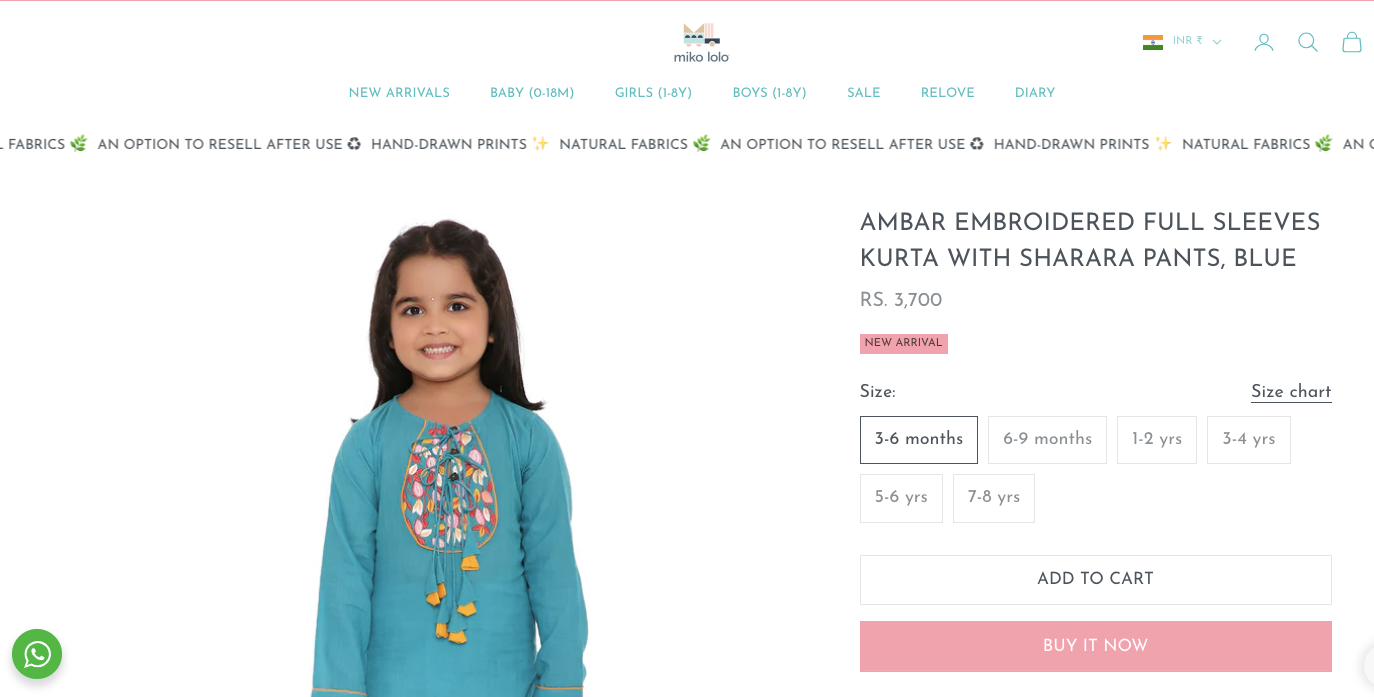This screenshot has height=697, width=1374.
Task: Open the Baby (0-18M) menu
Action: (x=532, y=93)
